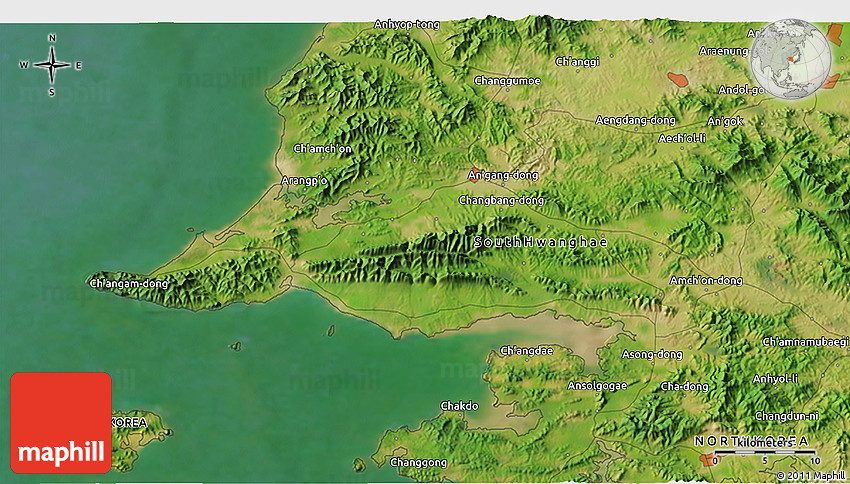850x484 pixels.
Task: Click the Ch'amch'on place label
Action: [x=322, y=149]
